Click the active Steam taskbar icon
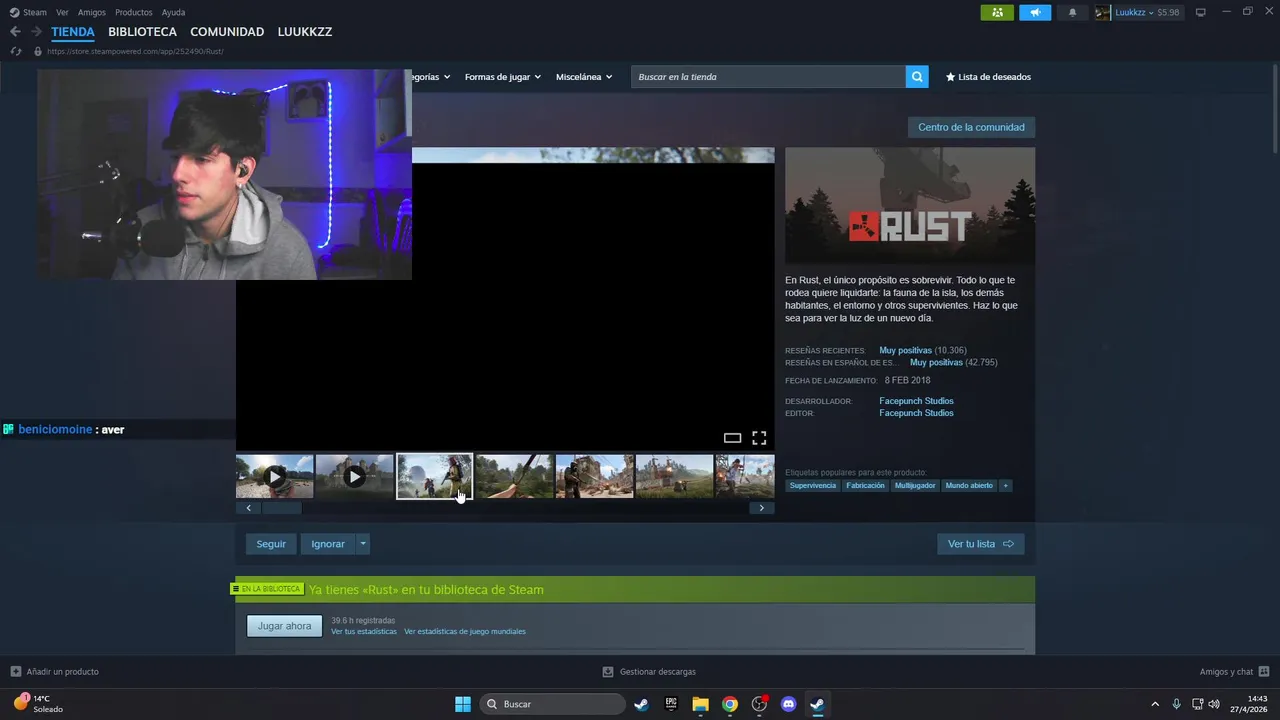Viewport: 1280px width, 720px height. 817,704
